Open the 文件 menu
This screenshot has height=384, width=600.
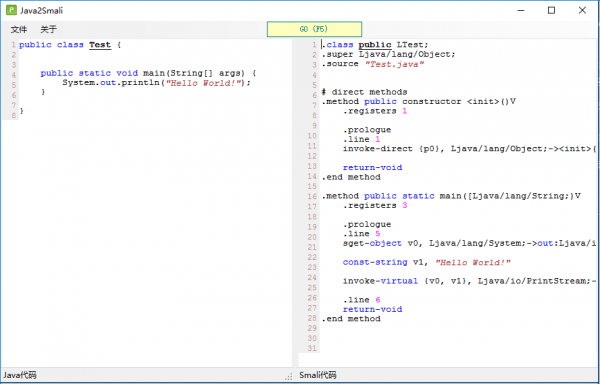18,29
